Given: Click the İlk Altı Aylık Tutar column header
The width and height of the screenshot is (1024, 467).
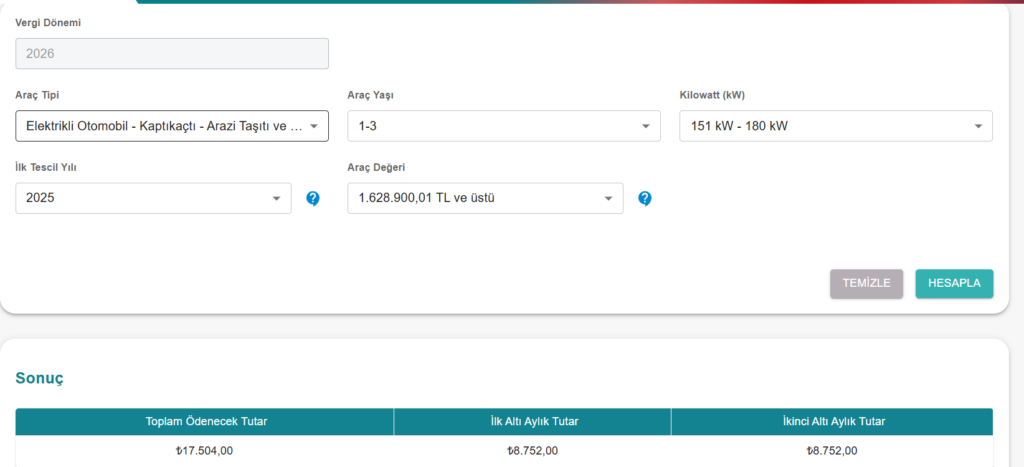Looking at the screenshot, I should (532, 422).
